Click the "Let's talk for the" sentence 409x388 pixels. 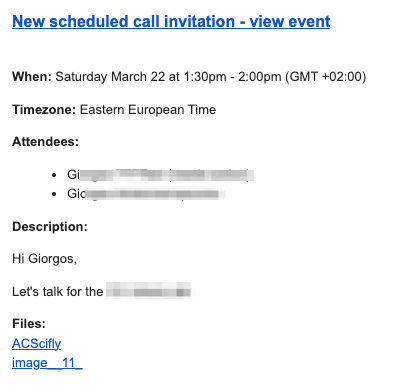point(58,292)
